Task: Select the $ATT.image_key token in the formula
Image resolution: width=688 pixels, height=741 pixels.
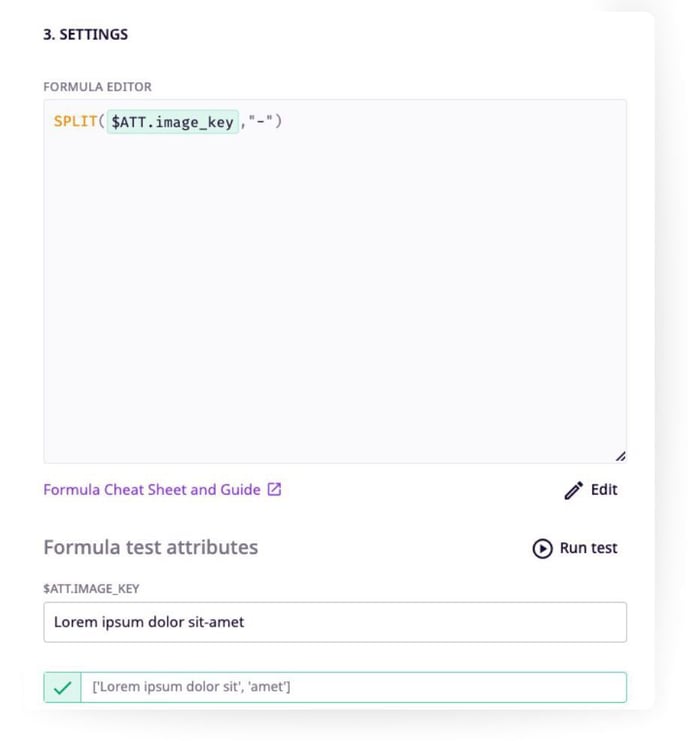Action: pyautogui.click(x=172, y=122)
